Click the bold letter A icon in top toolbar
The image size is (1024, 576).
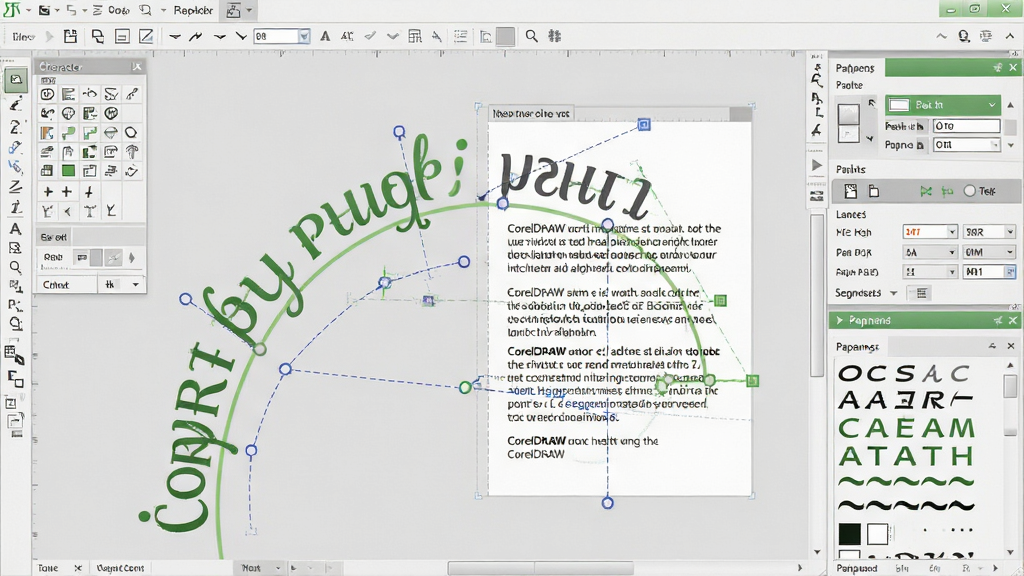coord(325,36)
